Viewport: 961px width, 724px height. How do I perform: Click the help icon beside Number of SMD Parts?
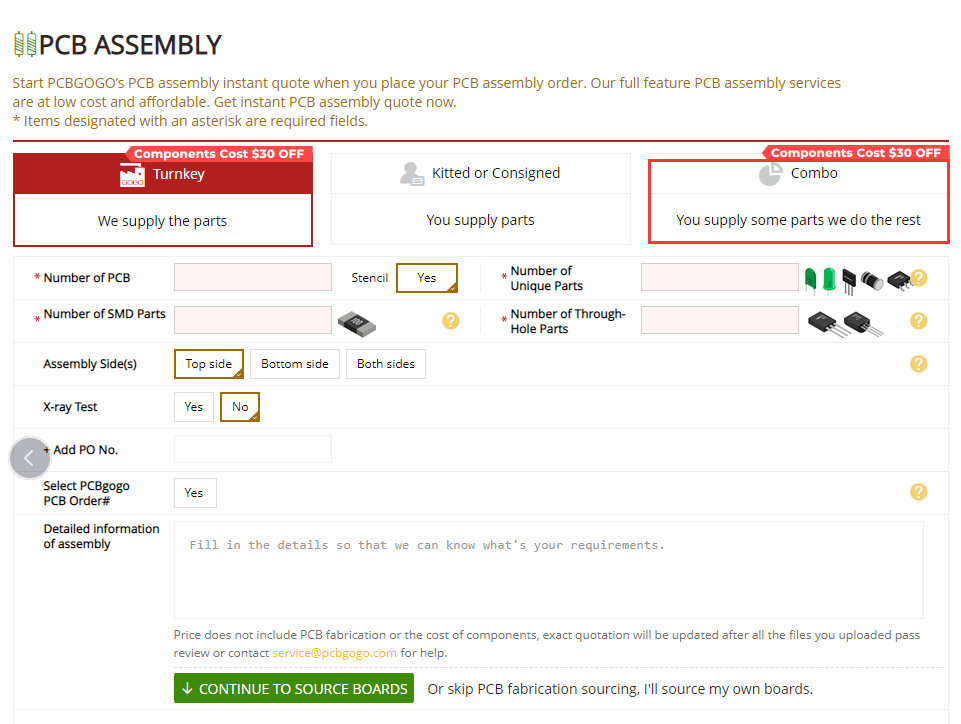(x=450, y=321)
